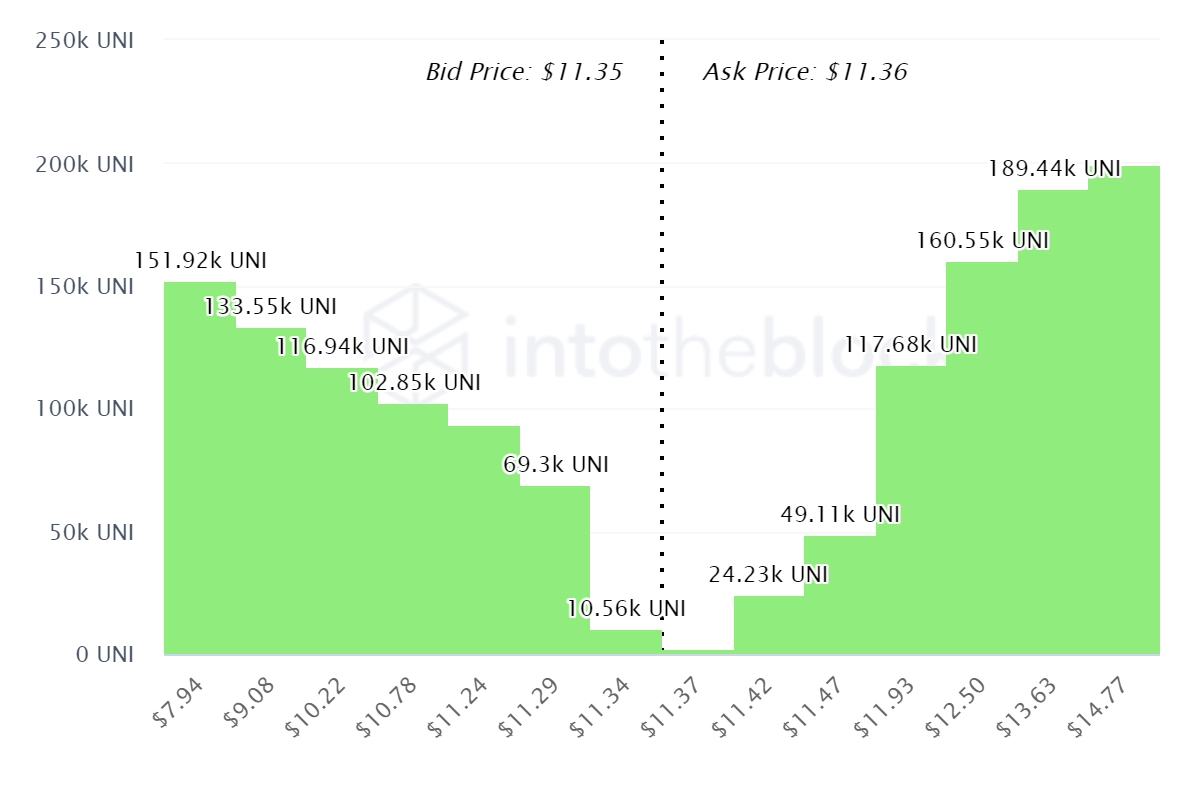Click the IntoTheBlock cube logo watermark
The image size is (1200, 800).
(x=415, y=331)
